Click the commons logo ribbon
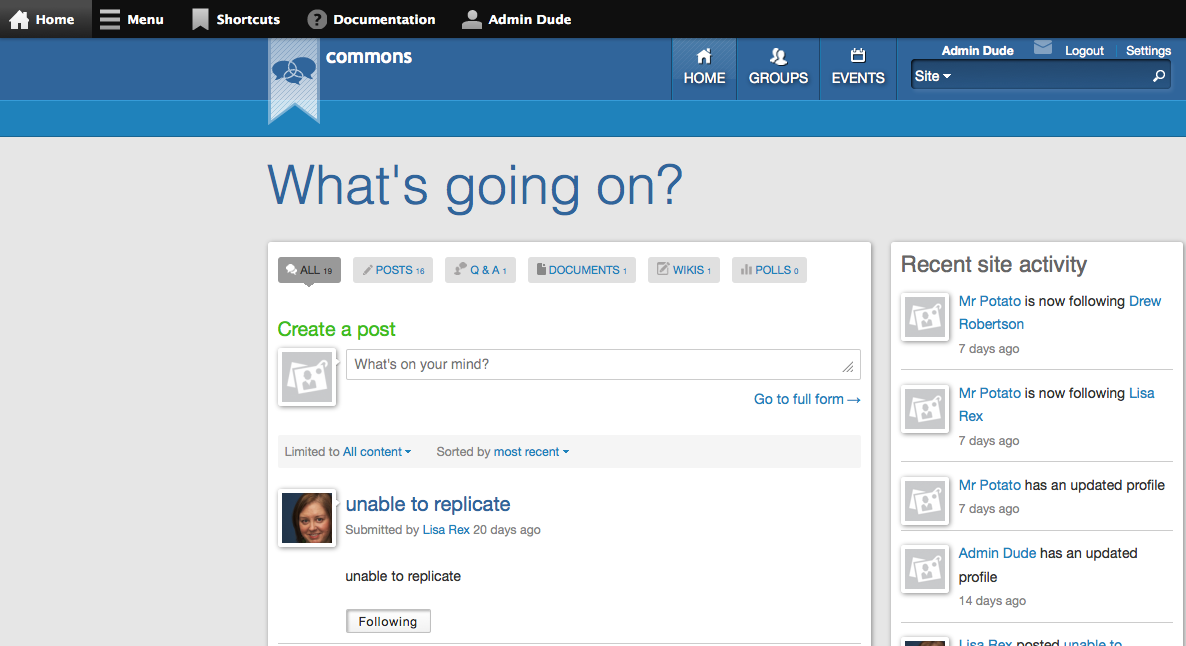1186x646 pixels. tap(293, 82)
